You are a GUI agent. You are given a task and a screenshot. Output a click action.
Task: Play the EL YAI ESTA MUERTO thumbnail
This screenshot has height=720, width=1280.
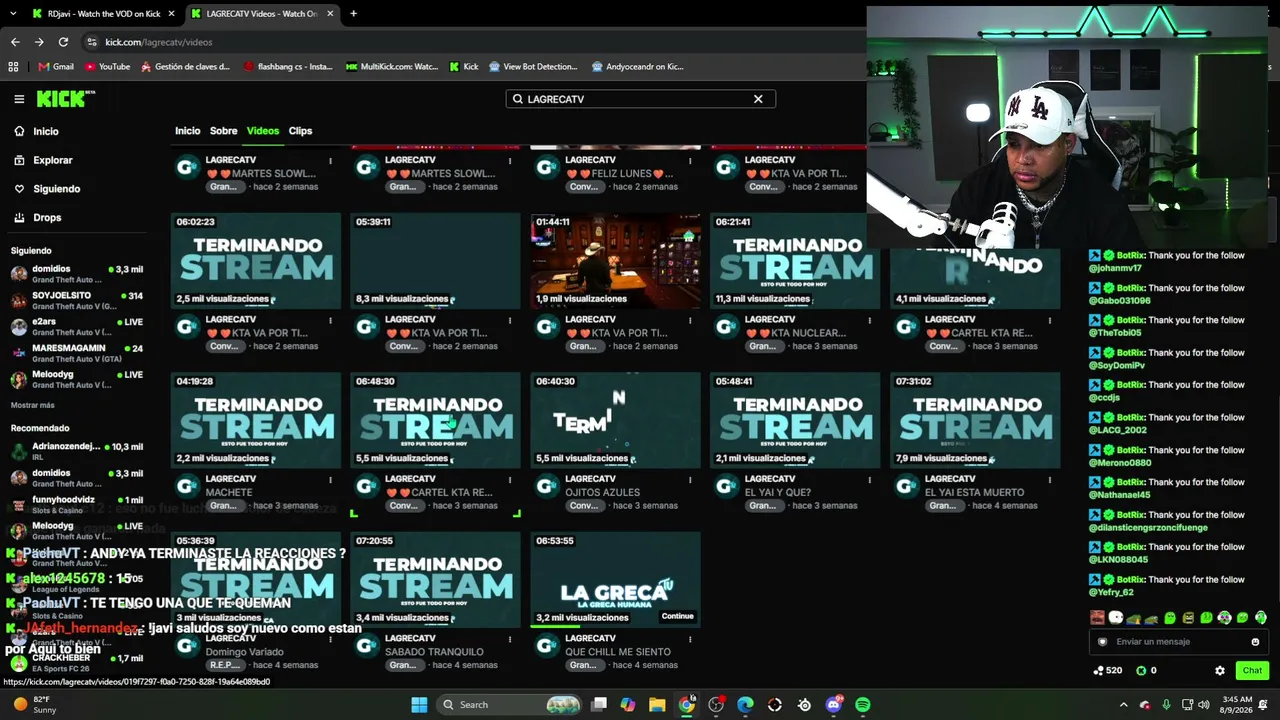tap(975, 421)
